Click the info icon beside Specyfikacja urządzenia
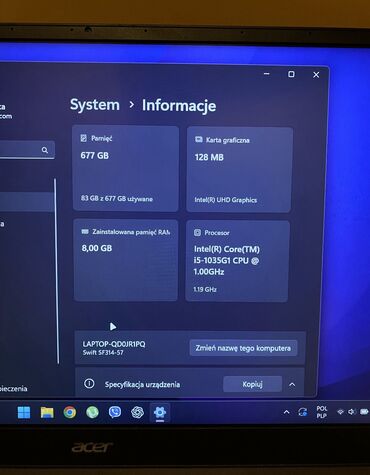The image size is (370, 475). 89,384
